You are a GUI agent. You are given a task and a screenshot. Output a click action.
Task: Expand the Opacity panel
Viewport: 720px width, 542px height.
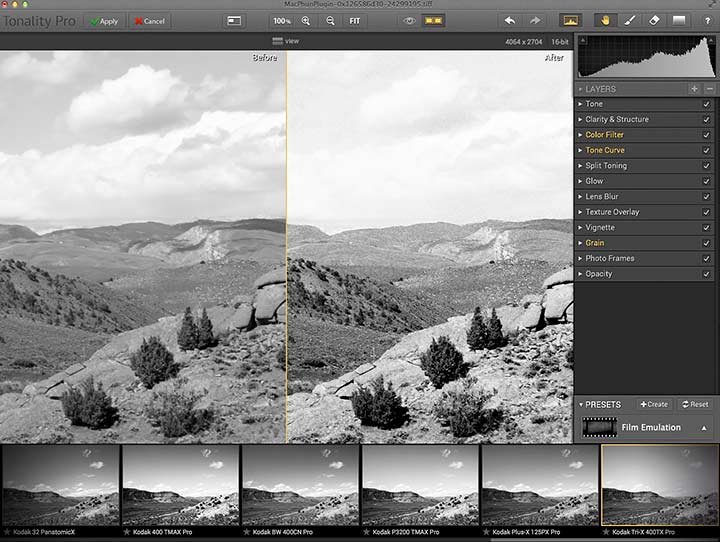[x=580, y=274]
